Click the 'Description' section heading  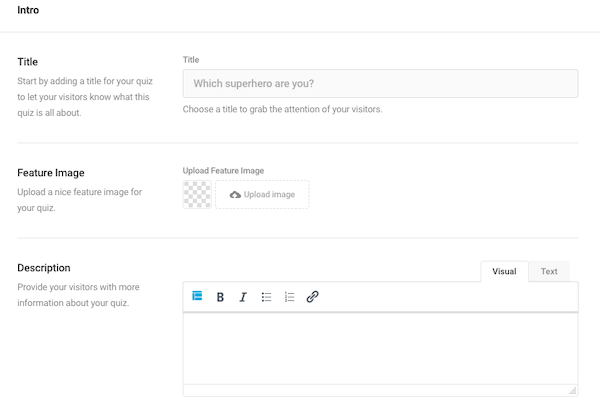[x=44, y=268]
